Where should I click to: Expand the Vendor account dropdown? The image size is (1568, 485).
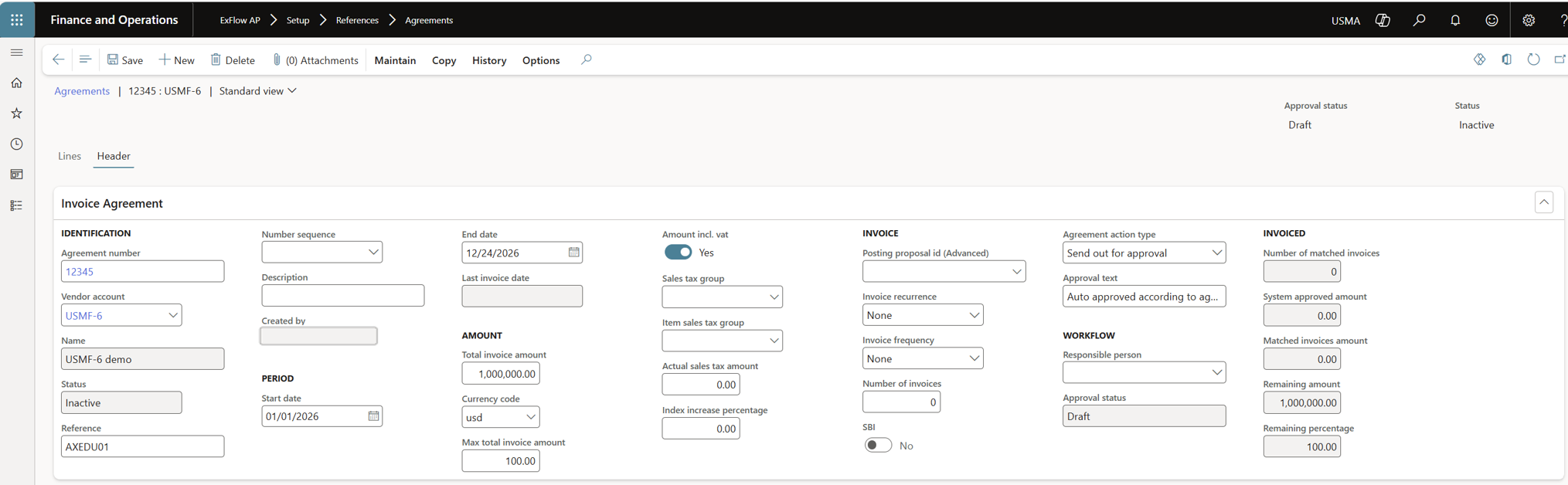[x=172, y=315]
